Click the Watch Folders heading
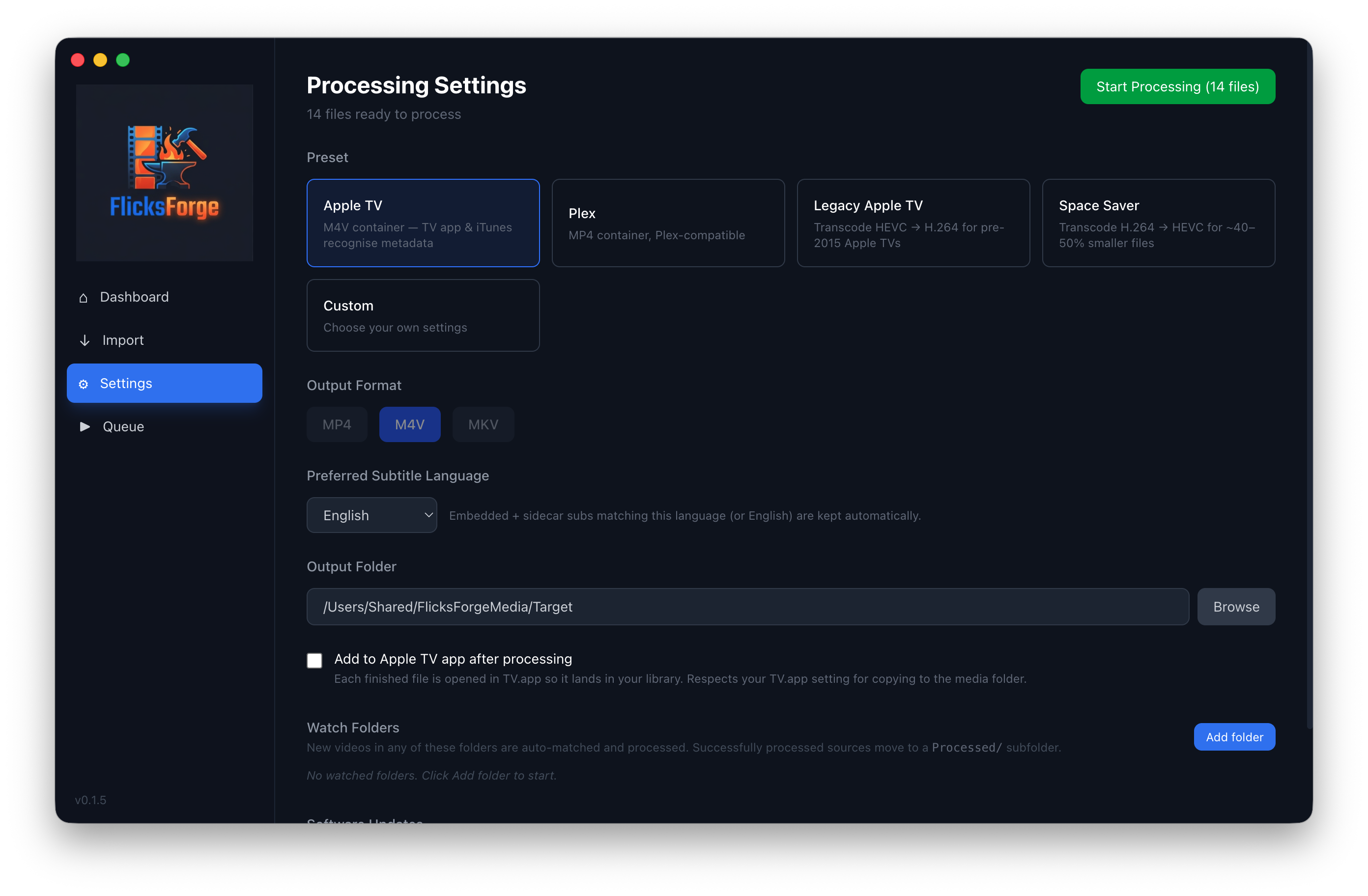 pyautogui.click(x=353, y=728)
